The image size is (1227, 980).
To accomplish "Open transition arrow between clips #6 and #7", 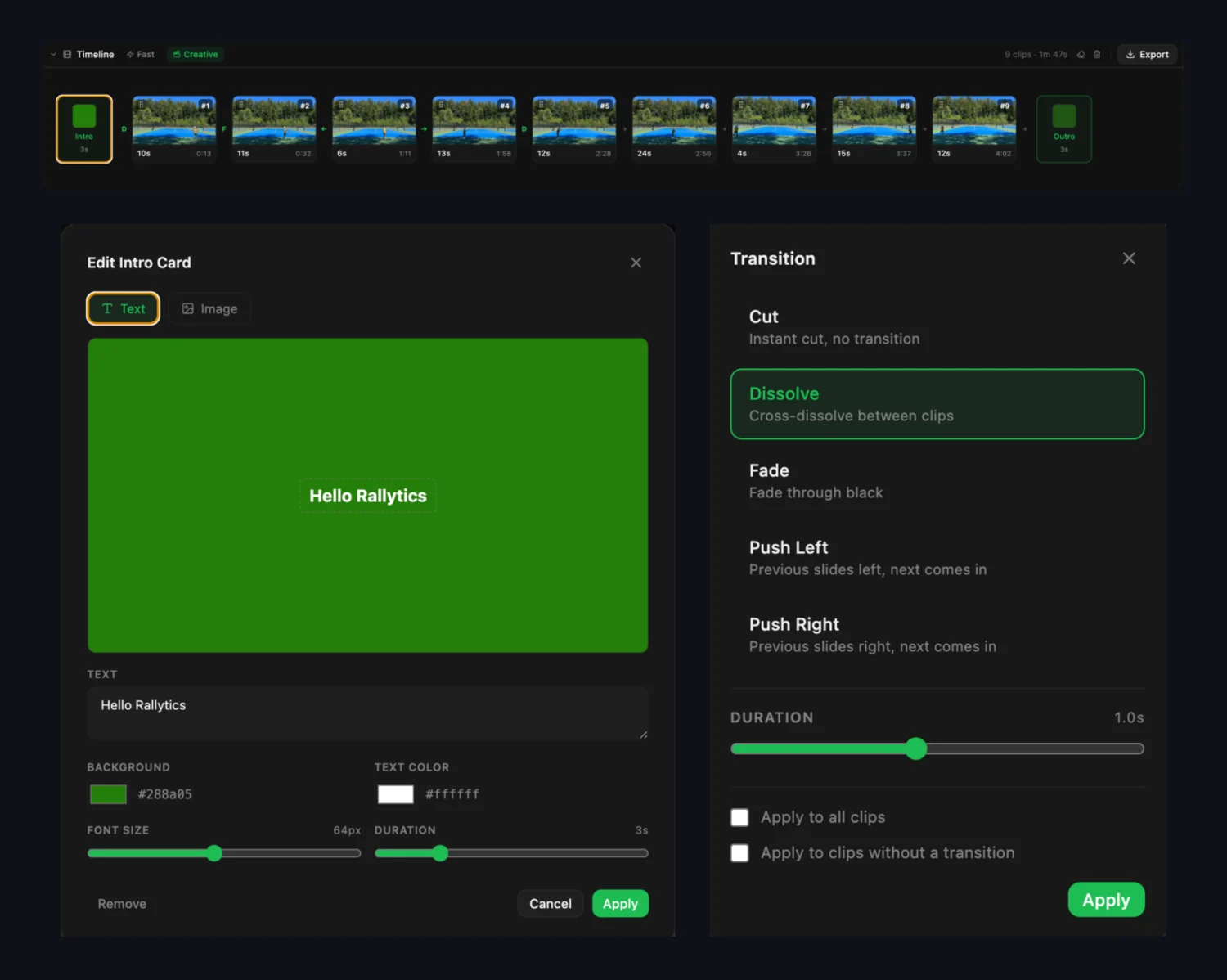I will [724, 129].
